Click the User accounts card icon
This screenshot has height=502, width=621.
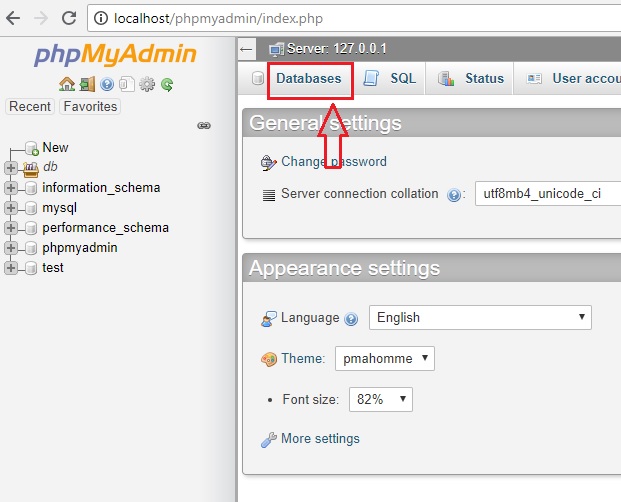coord(534,78)
